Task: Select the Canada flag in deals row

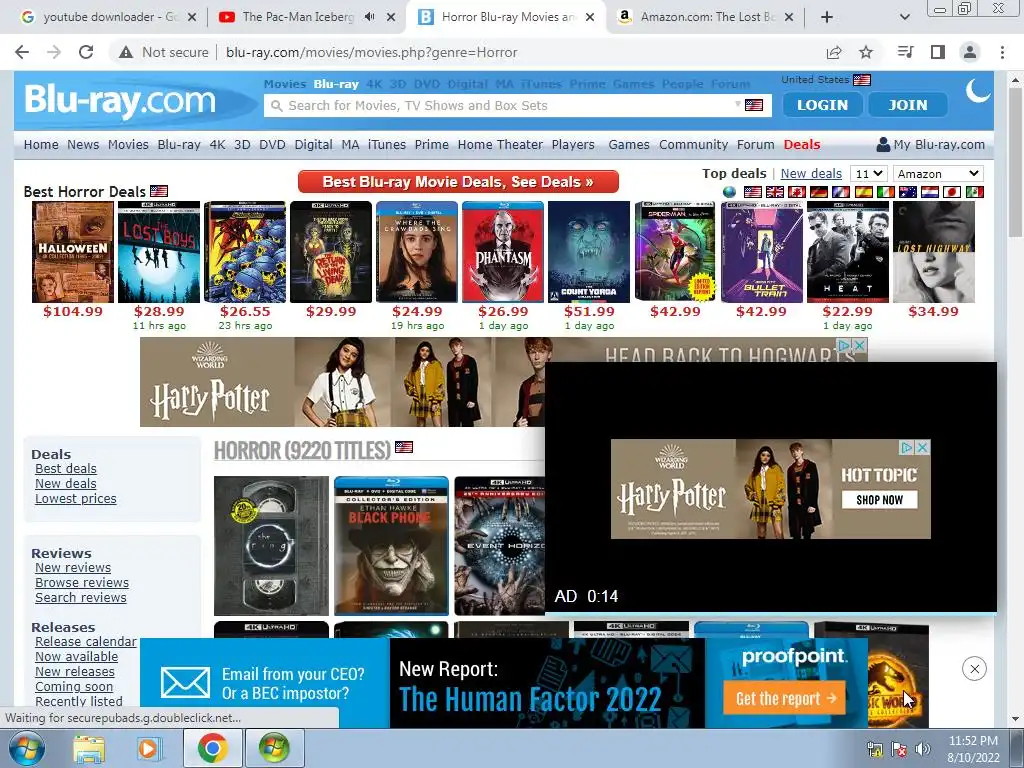Action: [797, 192]
